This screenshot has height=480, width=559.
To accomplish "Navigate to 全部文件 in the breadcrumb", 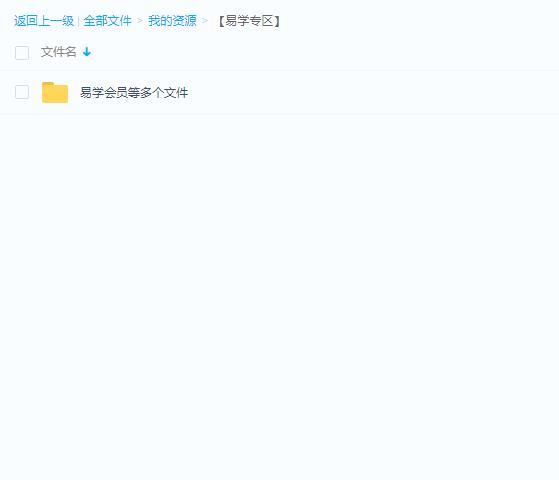I will pyautogui.click(x=107, y=21).
